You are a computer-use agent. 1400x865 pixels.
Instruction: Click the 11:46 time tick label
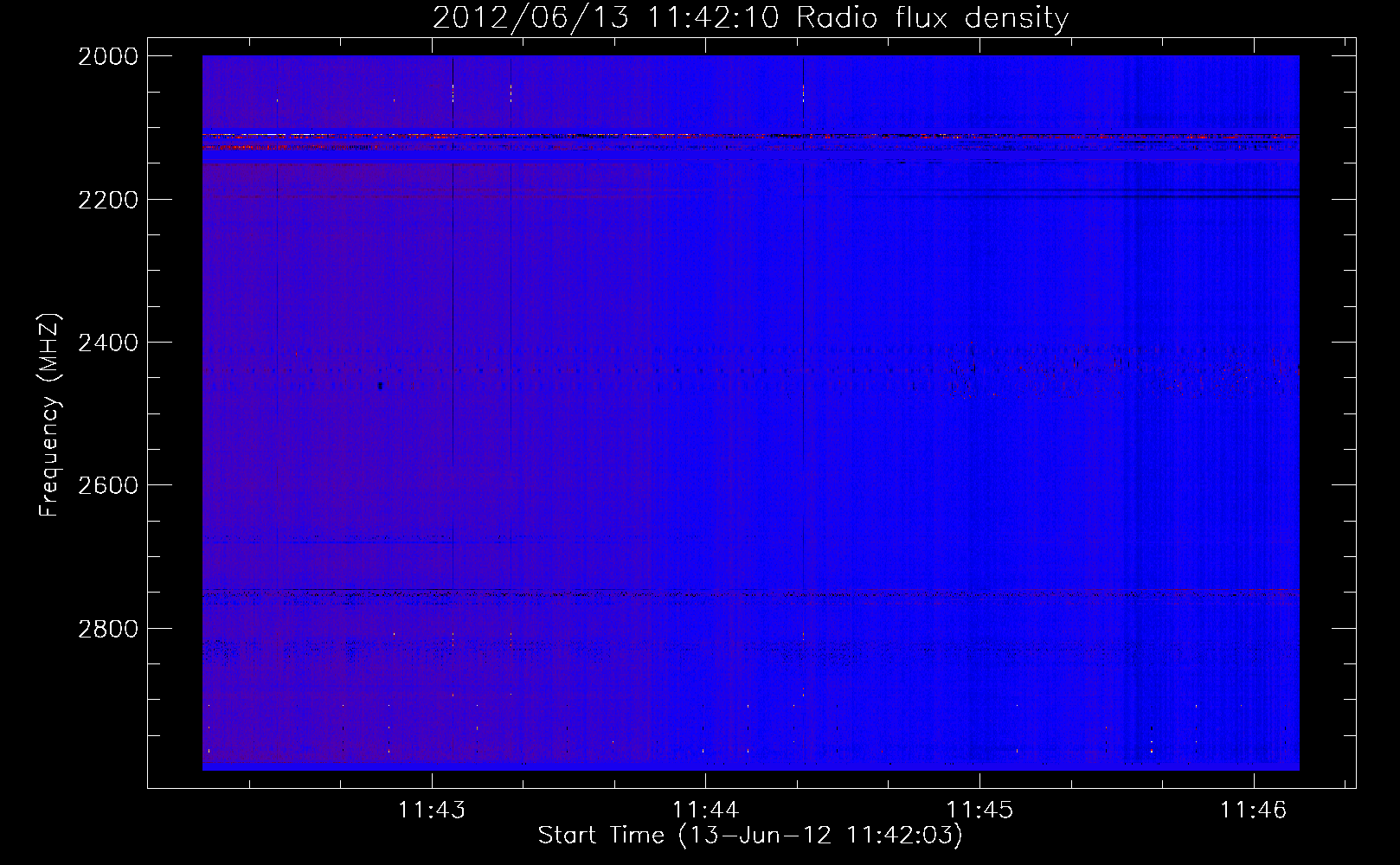[x=1254, y=810]
